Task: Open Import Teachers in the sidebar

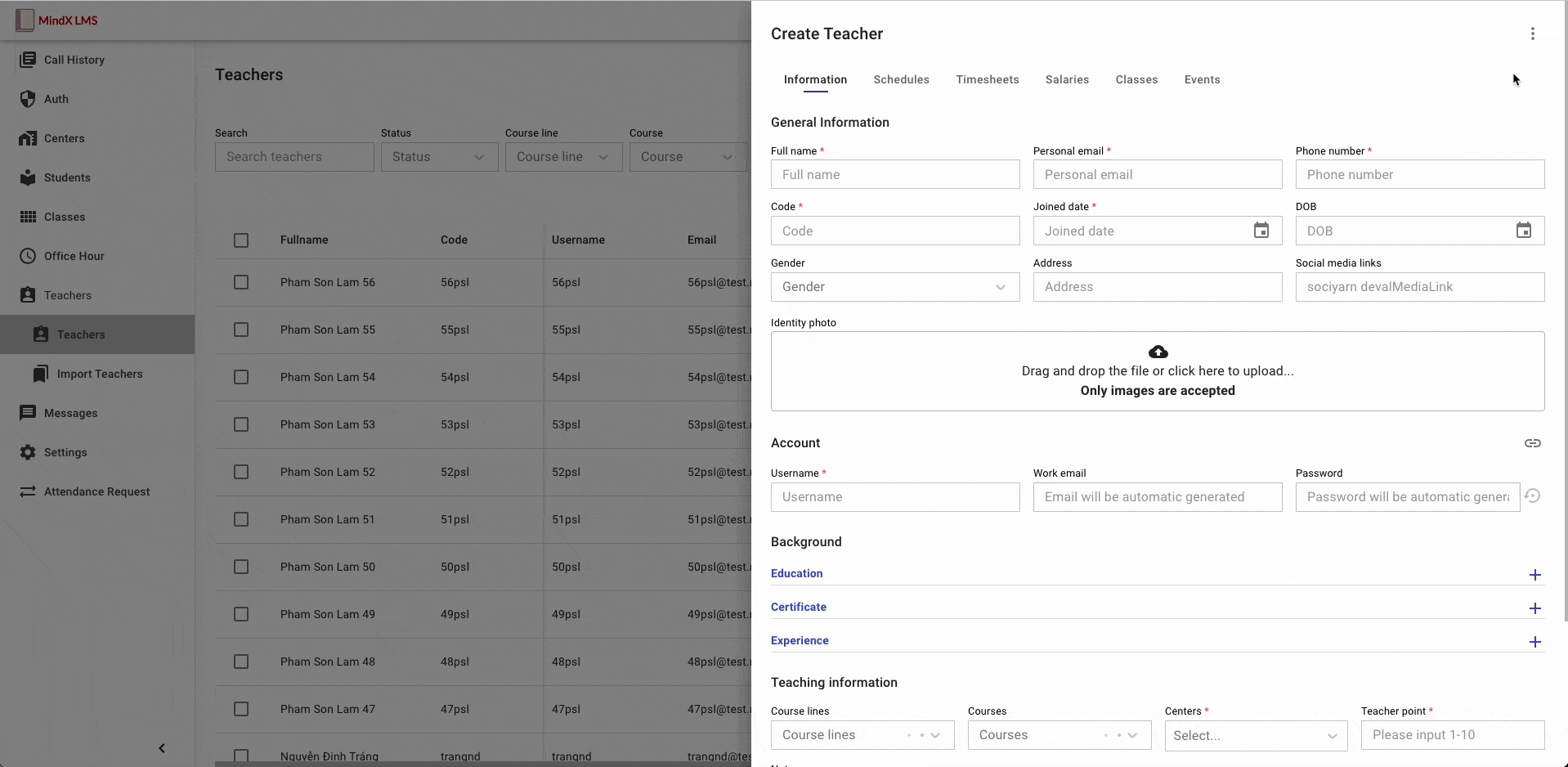Action: (99, 374)
